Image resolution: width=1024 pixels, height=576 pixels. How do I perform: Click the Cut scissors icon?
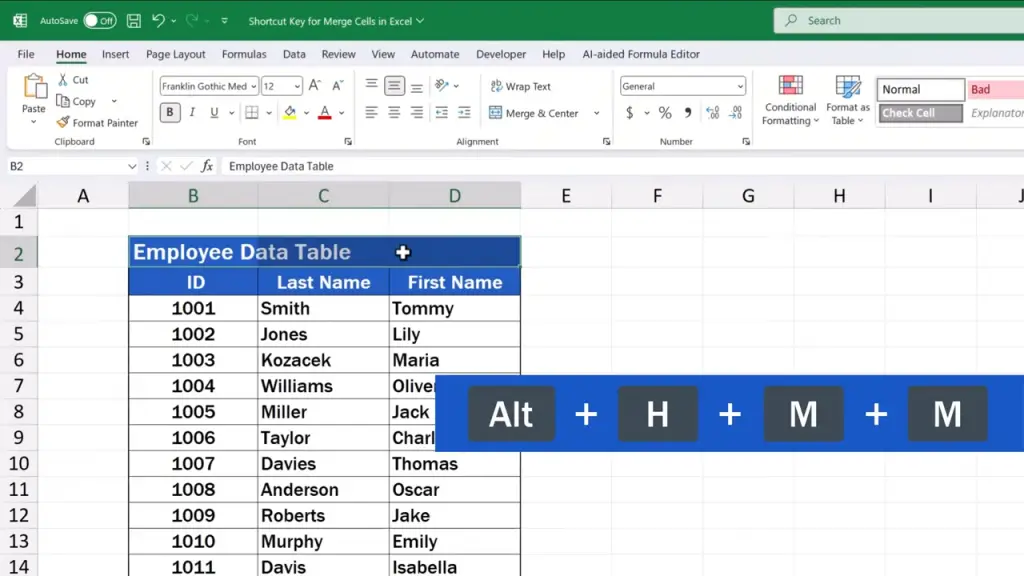click(63, 80)
